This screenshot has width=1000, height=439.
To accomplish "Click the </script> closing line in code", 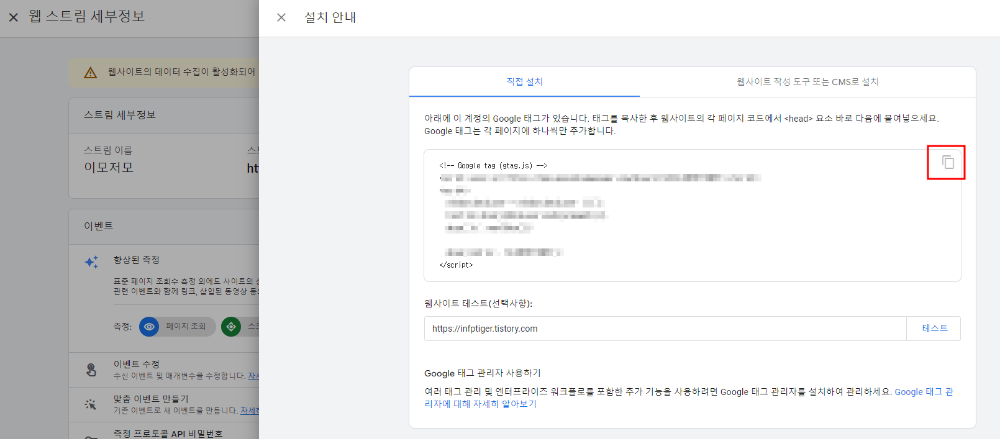I will point(457,264).
